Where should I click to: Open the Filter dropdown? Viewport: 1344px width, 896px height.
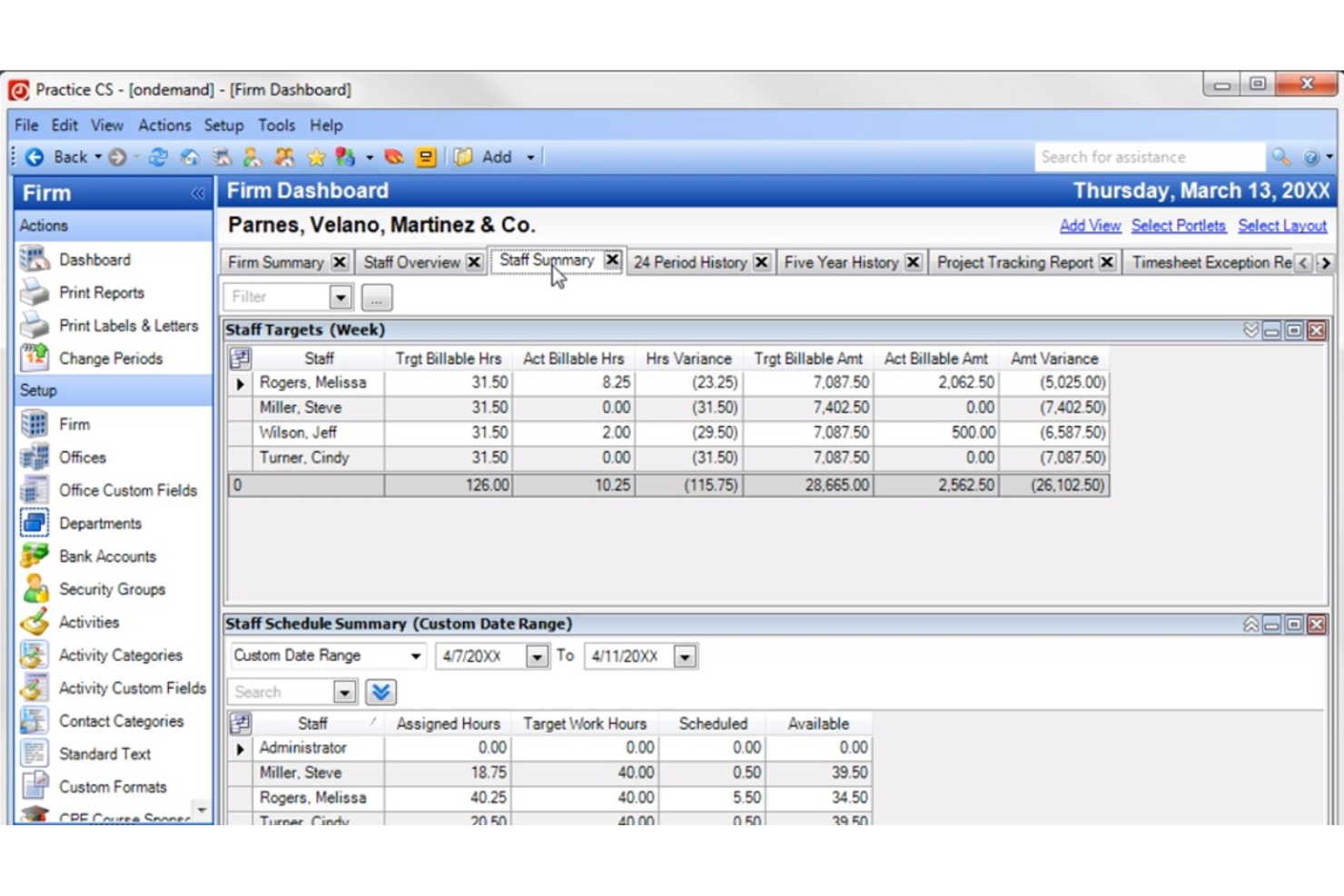tap(341, 297)
